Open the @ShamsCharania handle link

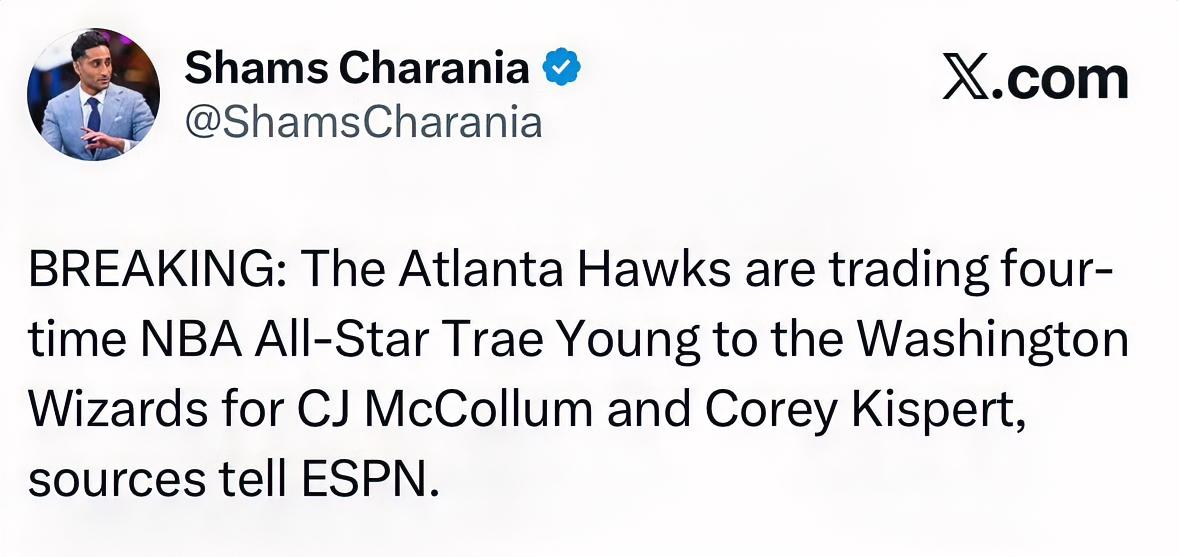(364, 123)
